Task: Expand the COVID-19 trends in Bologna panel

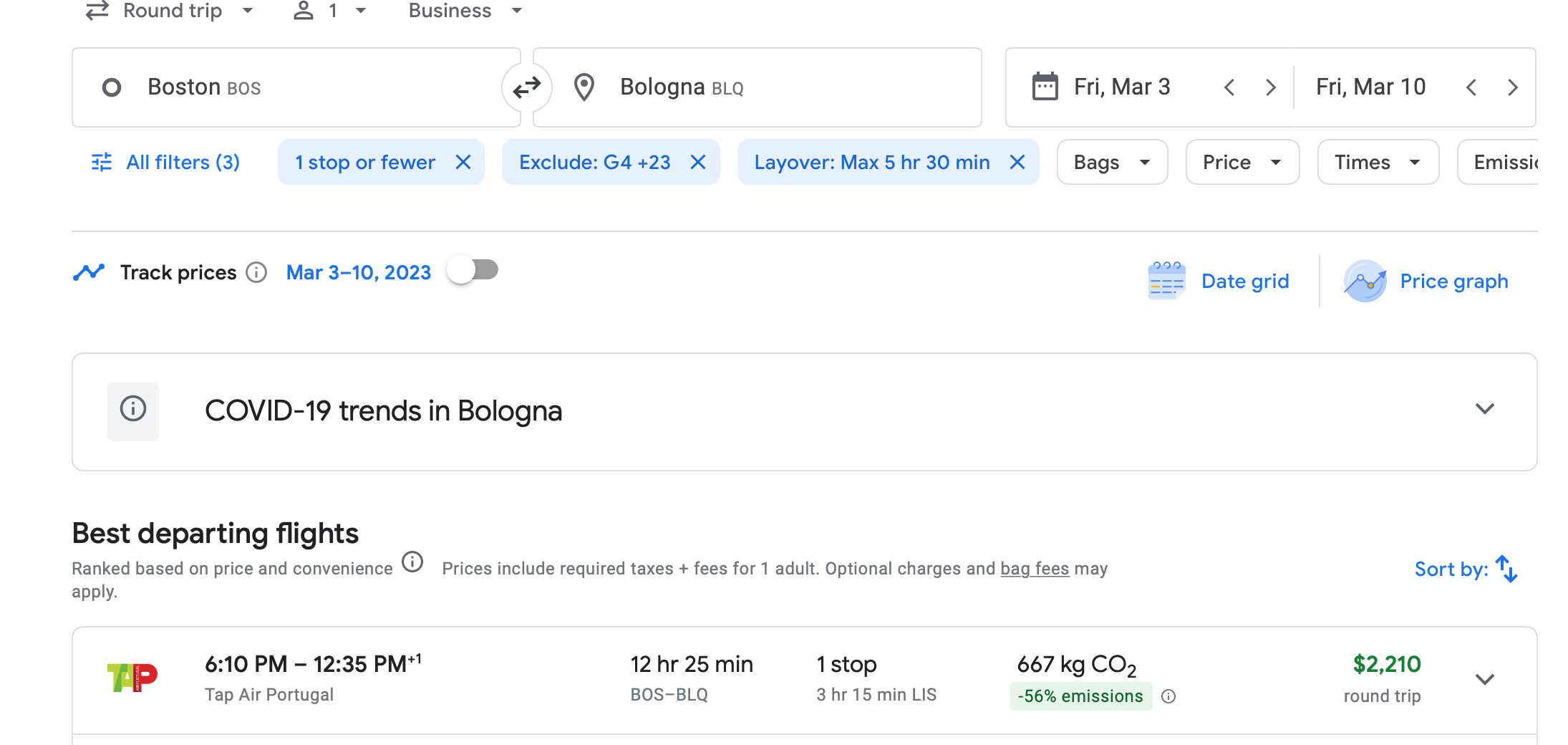Action: pyautogui.click(x=1484, y=410)
